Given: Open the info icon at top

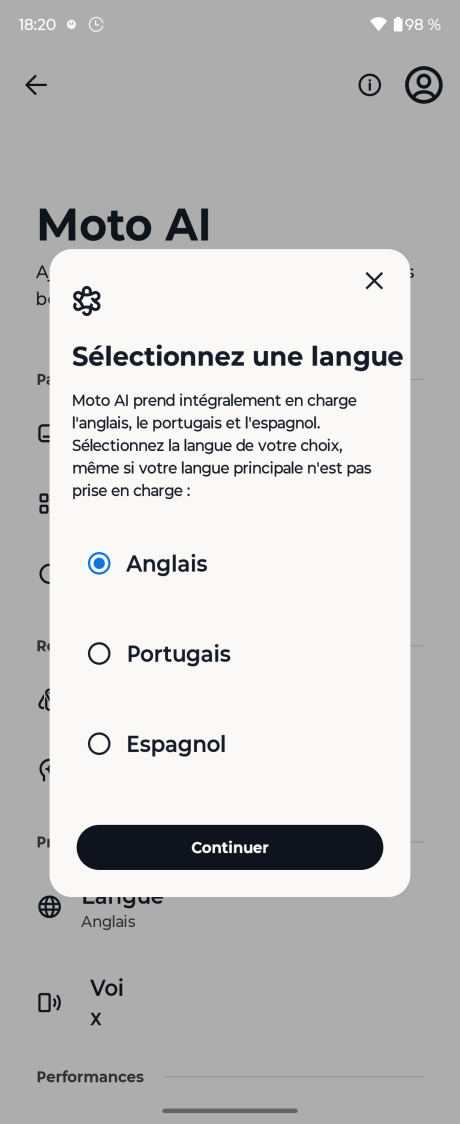Looking at the screenshot, I should 370,85.
